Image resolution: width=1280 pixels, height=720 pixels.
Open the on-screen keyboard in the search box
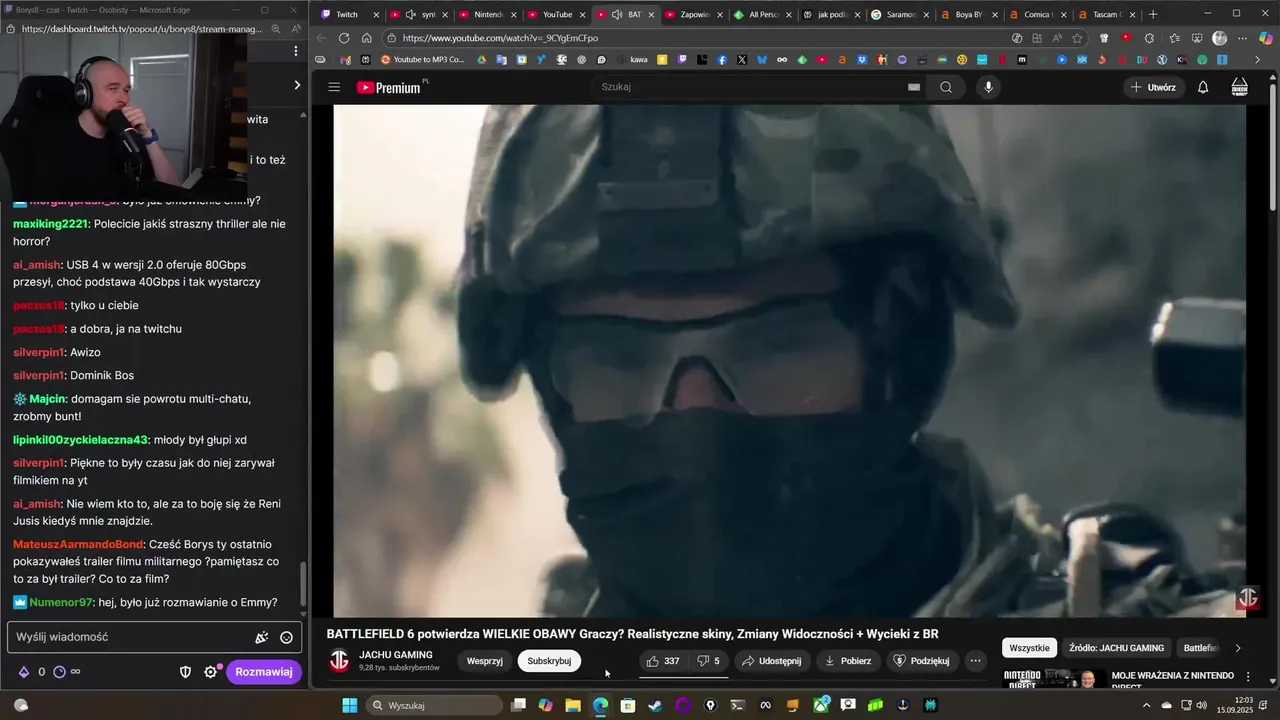coord(913,87)
